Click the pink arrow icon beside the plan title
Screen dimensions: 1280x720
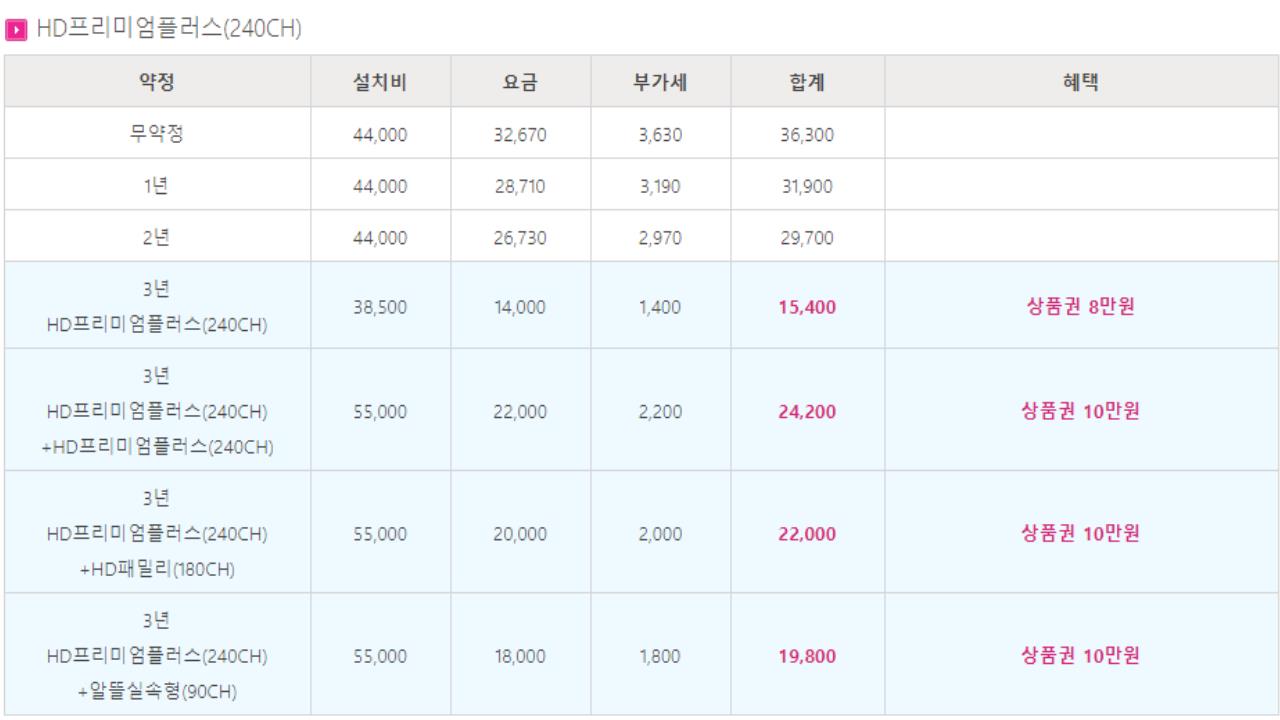(x=15, y=29)
